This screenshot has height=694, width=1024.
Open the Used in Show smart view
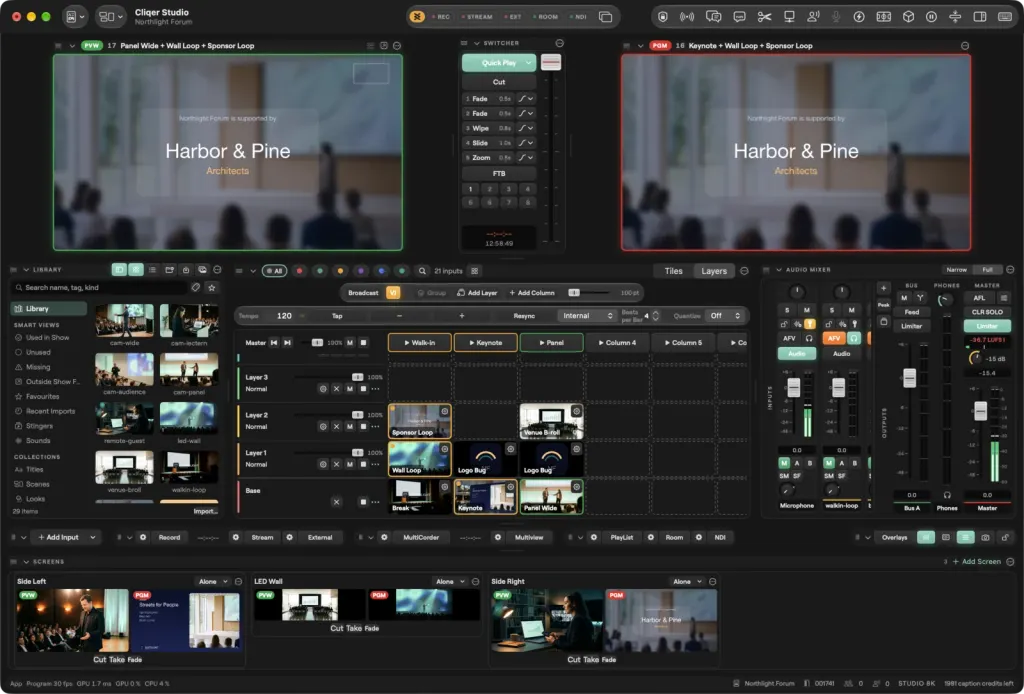[47, 338]
